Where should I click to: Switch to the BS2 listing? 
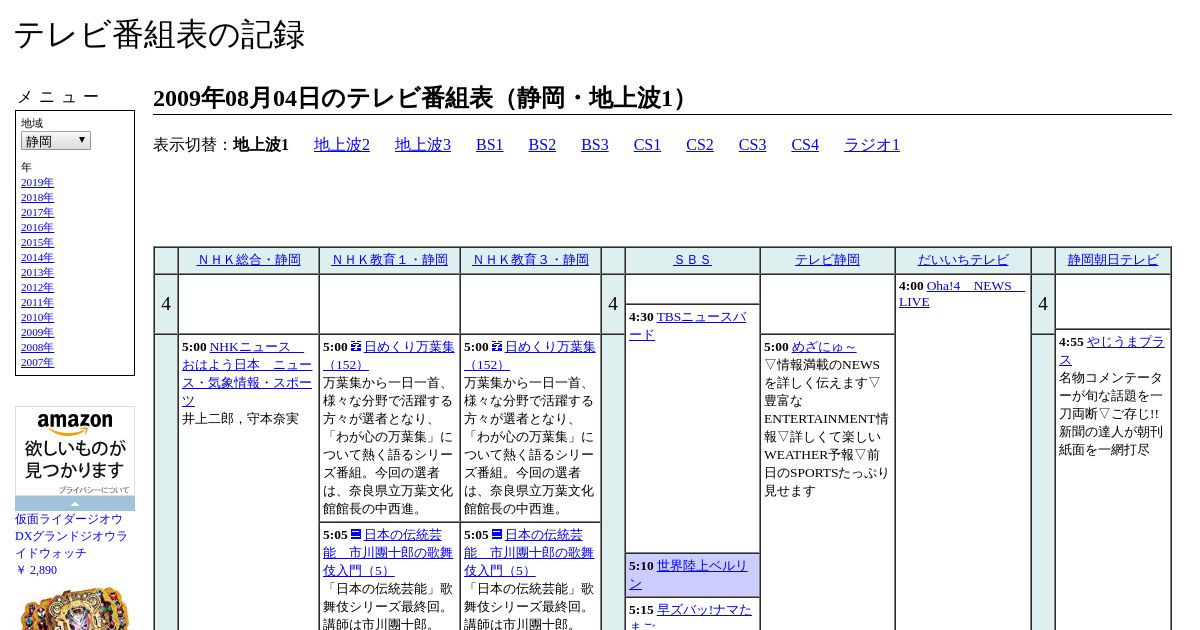542,145
